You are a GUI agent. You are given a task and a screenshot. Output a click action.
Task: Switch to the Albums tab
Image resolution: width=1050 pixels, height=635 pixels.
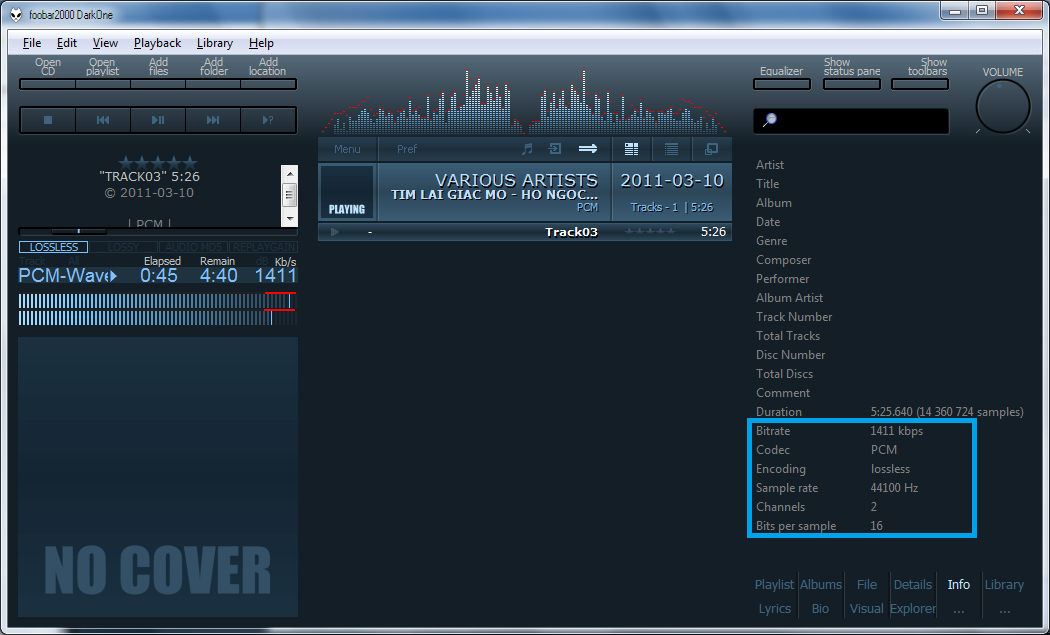pos(820,584)
